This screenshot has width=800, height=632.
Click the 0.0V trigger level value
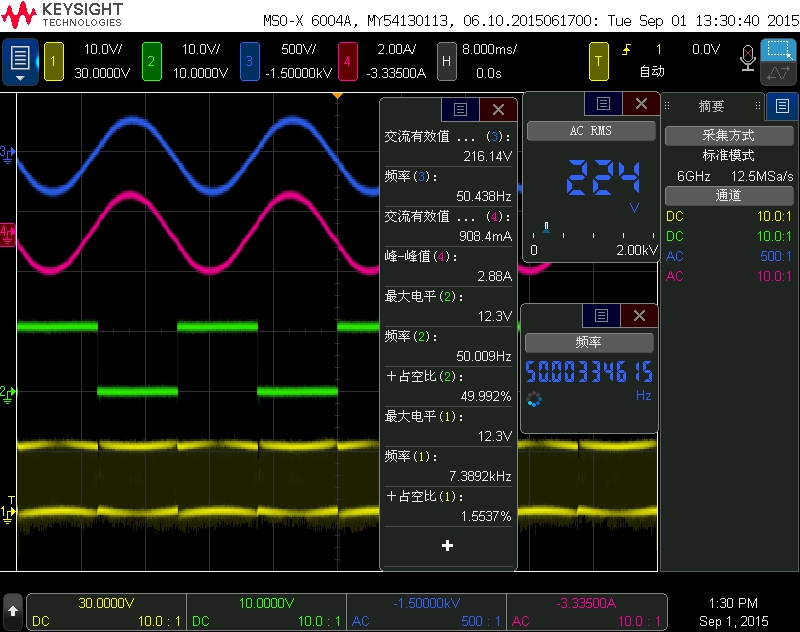[706, 49]
